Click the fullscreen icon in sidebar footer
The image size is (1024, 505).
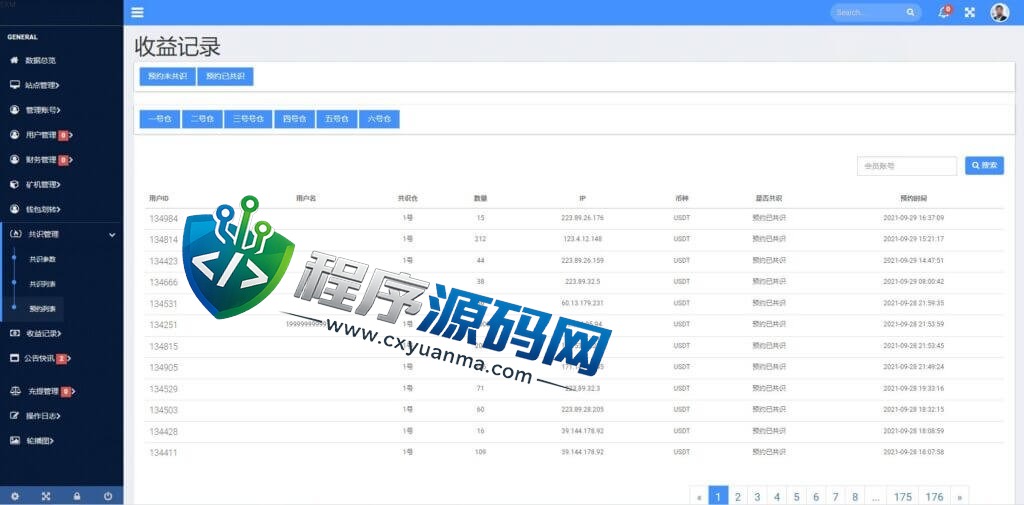click(x=46, y=497)
